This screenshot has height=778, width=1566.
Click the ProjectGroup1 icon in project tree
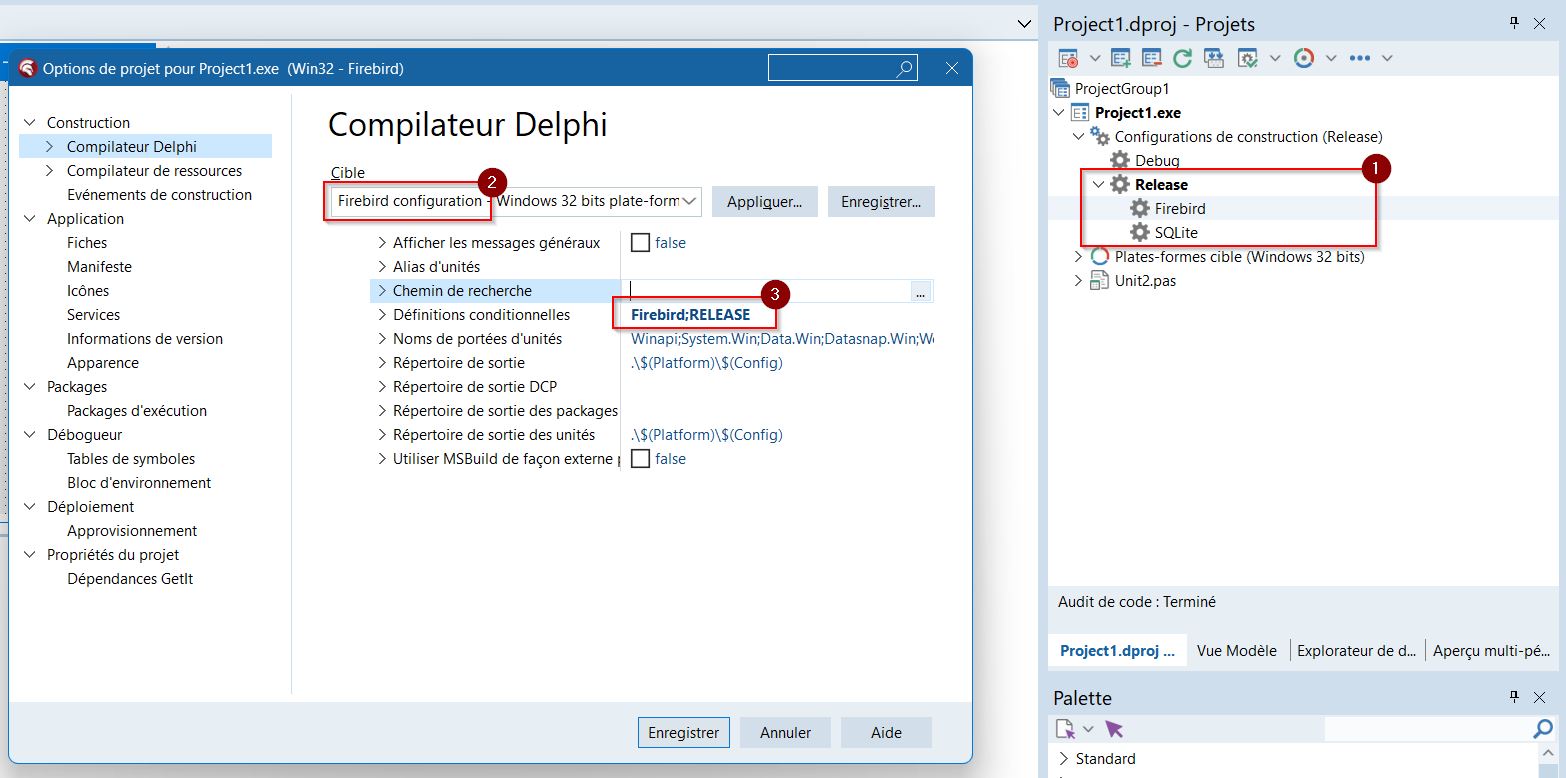pos(1061,89)
